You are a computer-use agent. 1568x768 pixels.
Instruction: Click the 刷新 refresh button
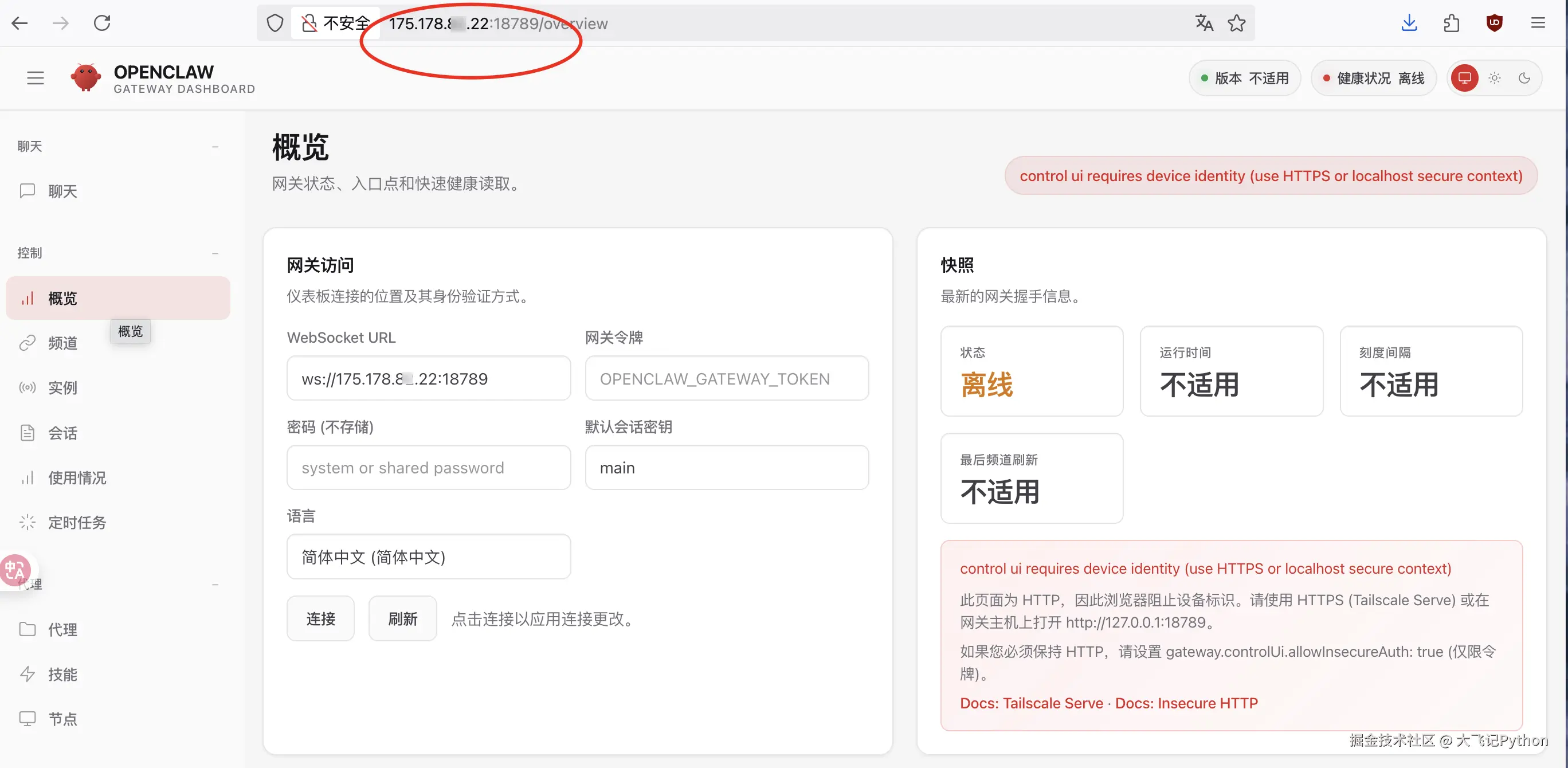click(402, 619)
